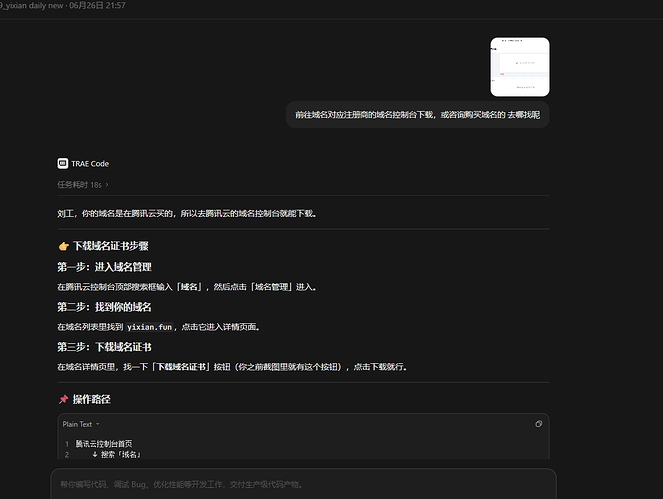Click the yixian.fun inline code text

tap(149, 327)
